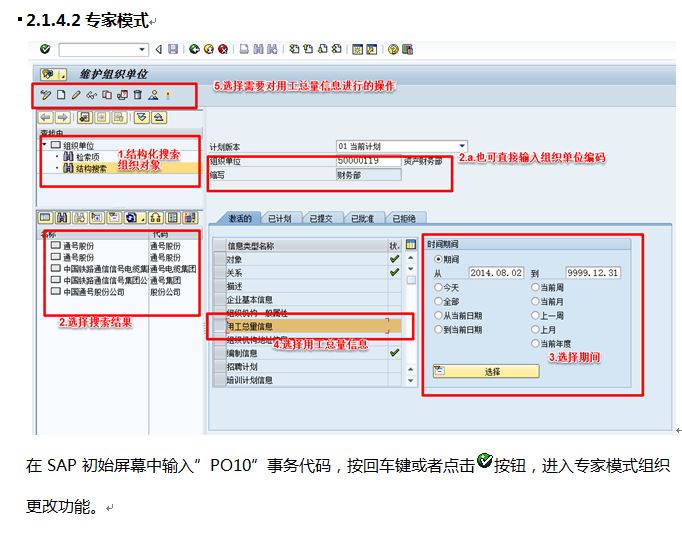
Task: Click the Customize Local Layout icon
Action: pos(408,49)
